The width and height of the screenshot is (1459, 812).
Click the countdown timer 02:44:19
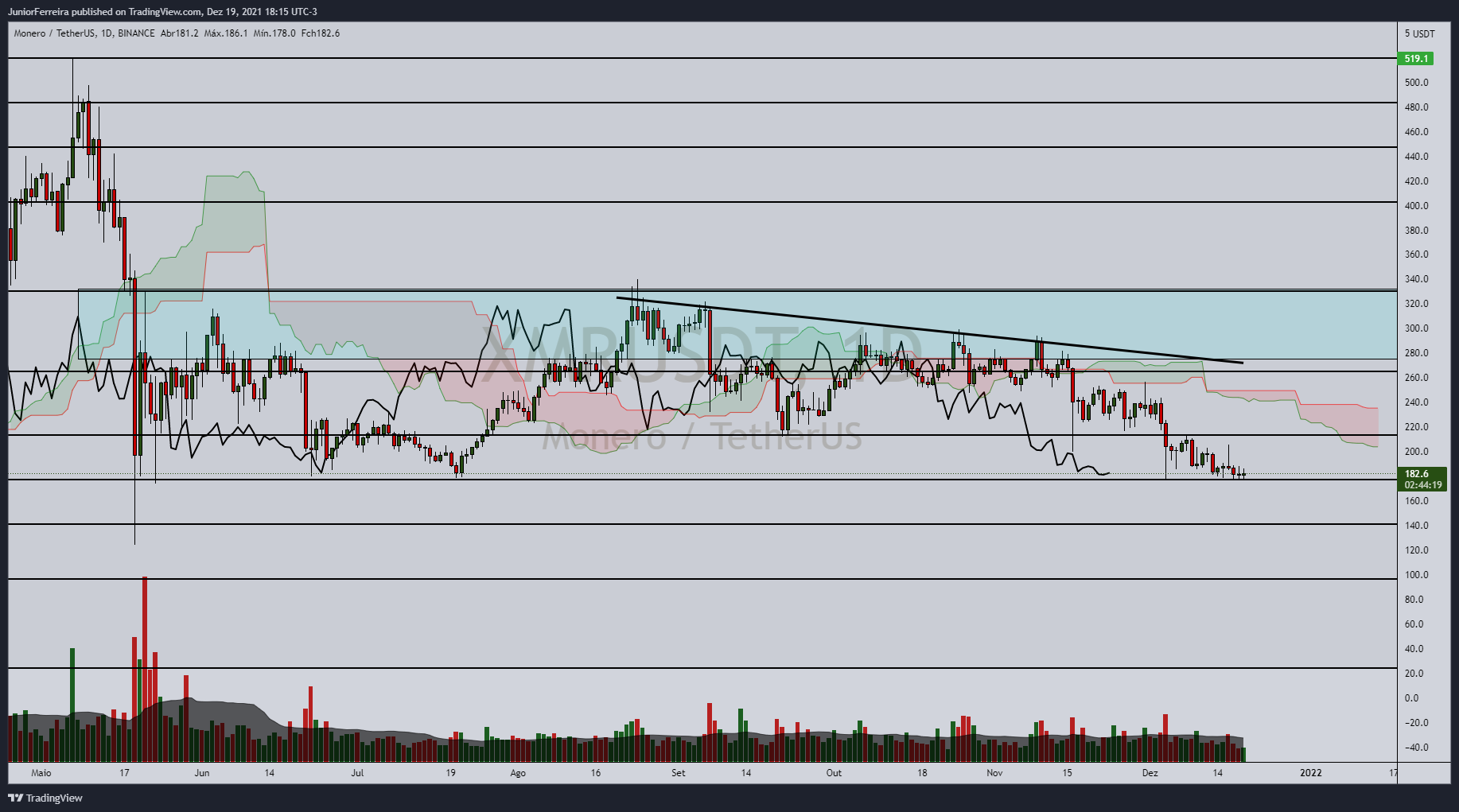[x=1422, y=484]
